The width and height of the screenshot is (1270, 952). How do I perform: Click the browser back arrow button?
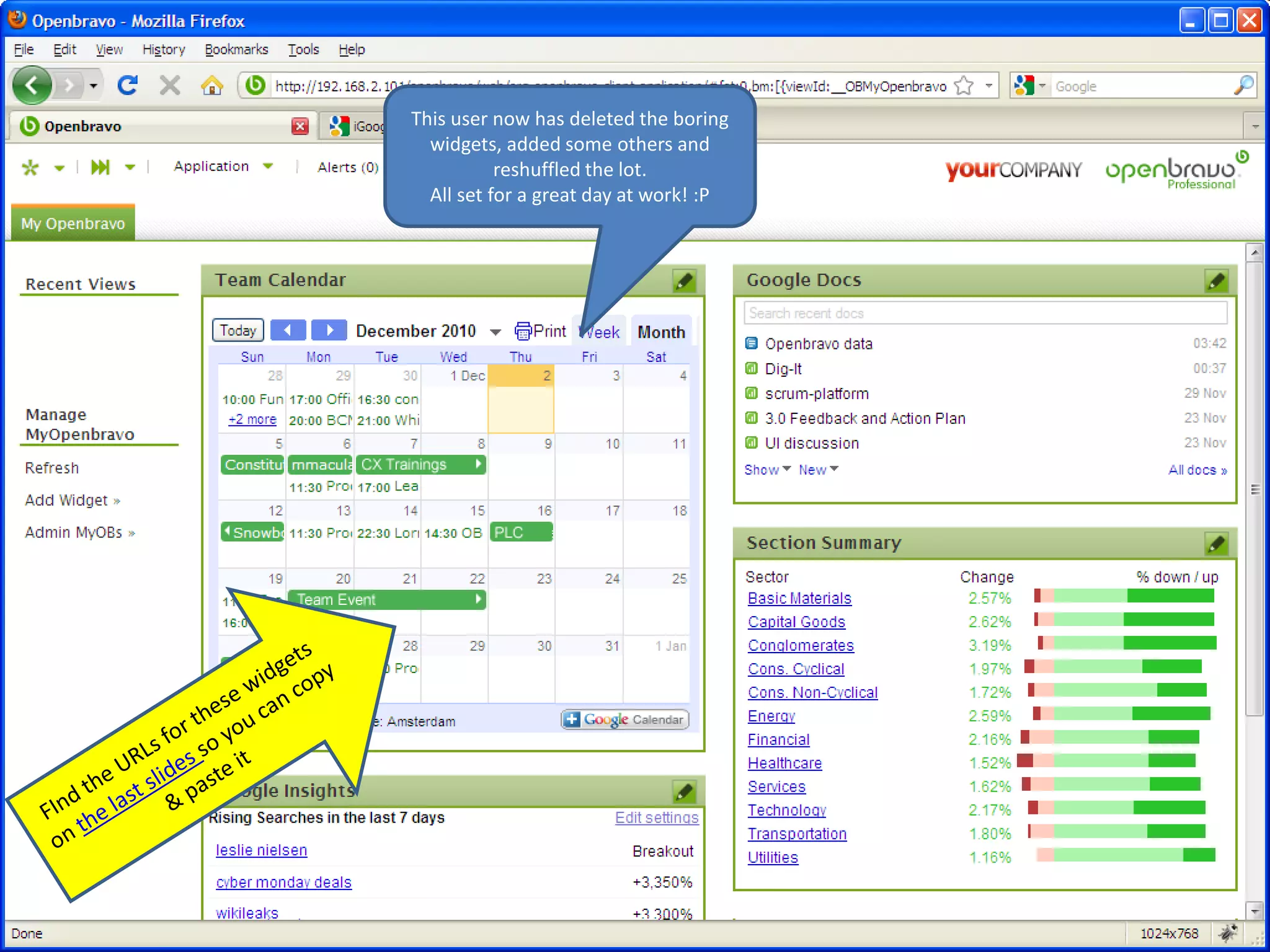(x=32, y=85)
